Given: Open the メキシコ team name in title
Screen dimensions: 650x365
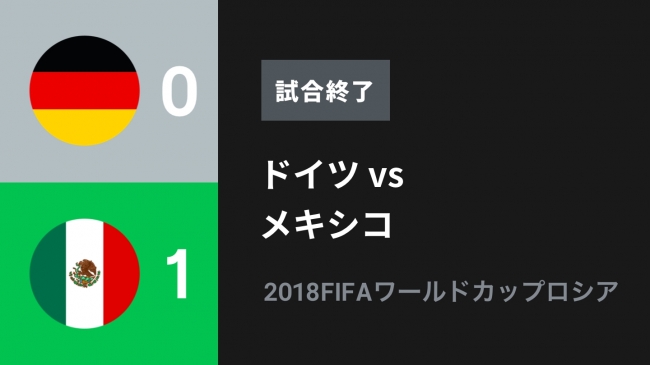Looking at the screenshot, I should (x=327, y=224).
